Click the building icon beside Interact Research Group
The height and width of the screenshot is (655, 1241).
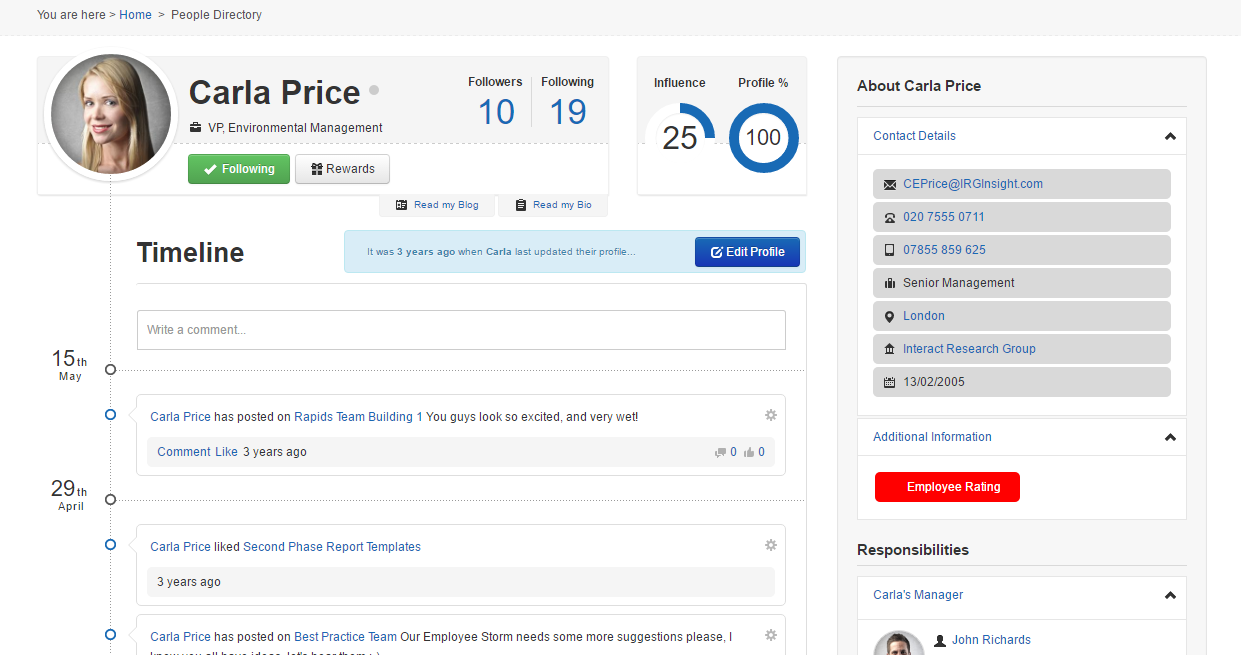890,349
